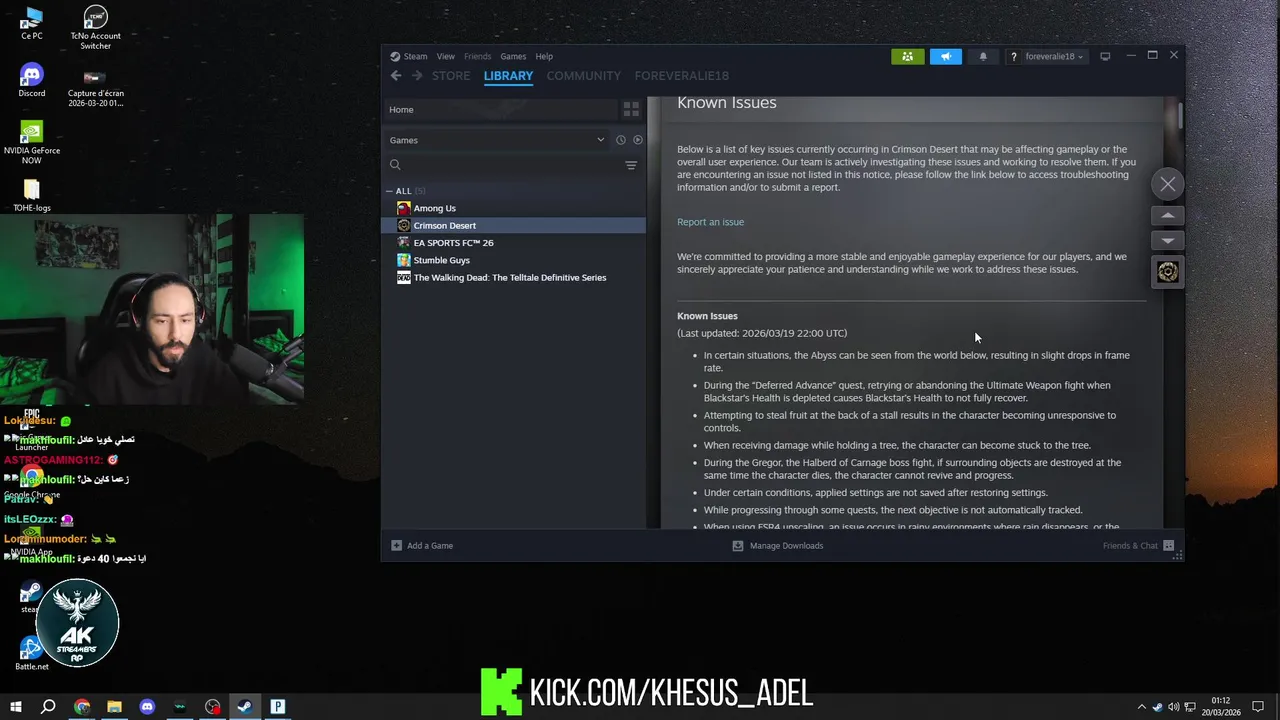Screen dimensions: 1280x720
Task: Go back using Steam's back arrow
Action: pos(396,76)
